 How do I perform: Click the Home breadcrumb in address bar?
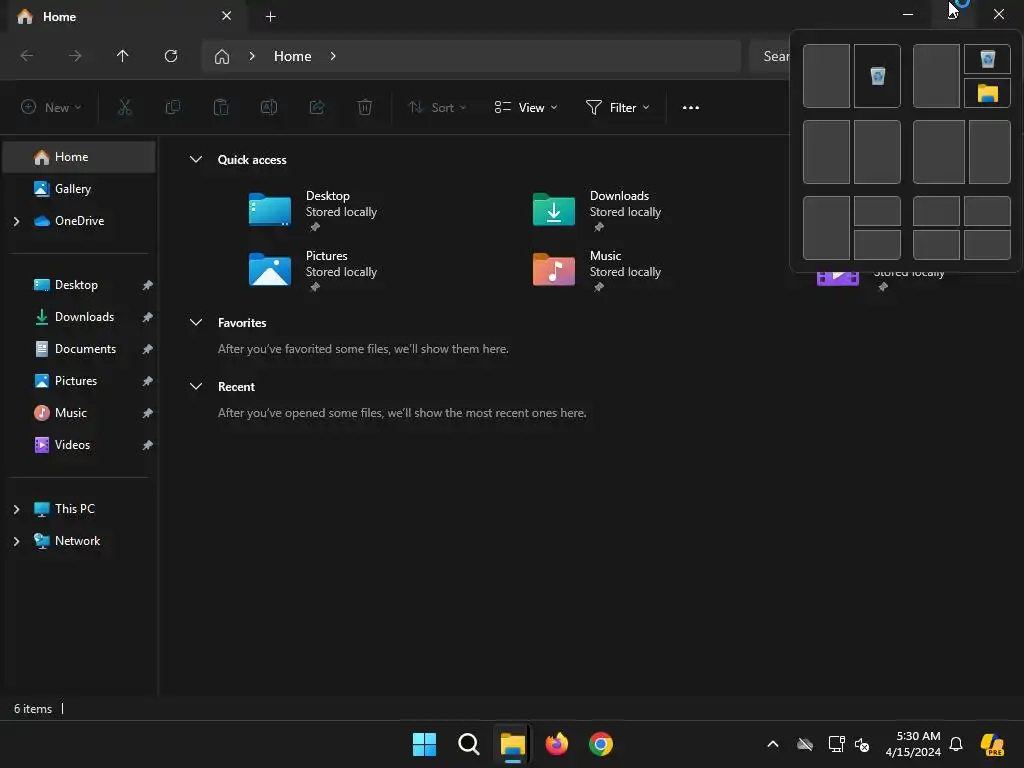click(x=293, y=56)
